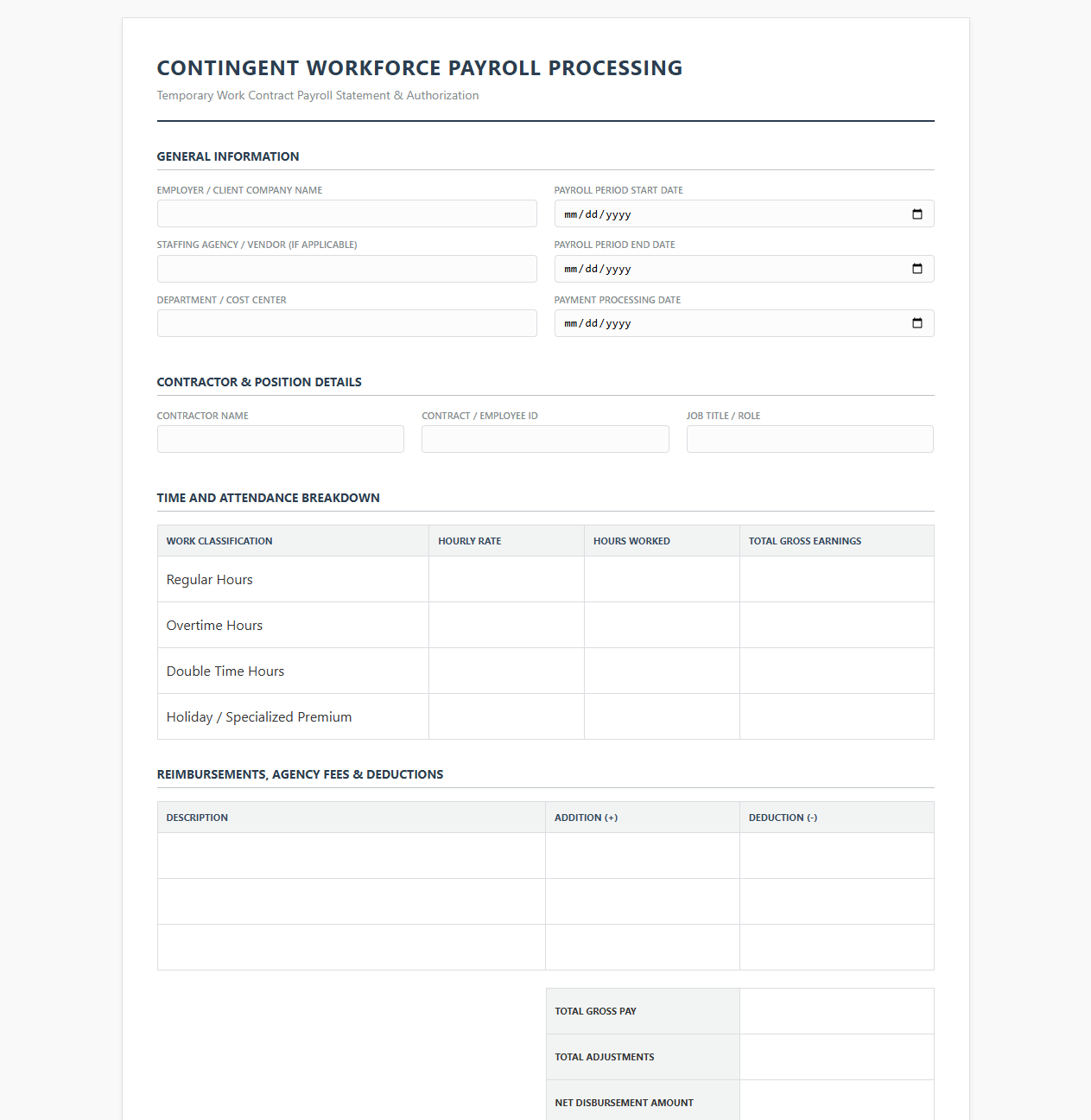Screen dimensions: 1091x1120
Task: Click the Payroll Period Start Date field
Action: pos(745,213)
